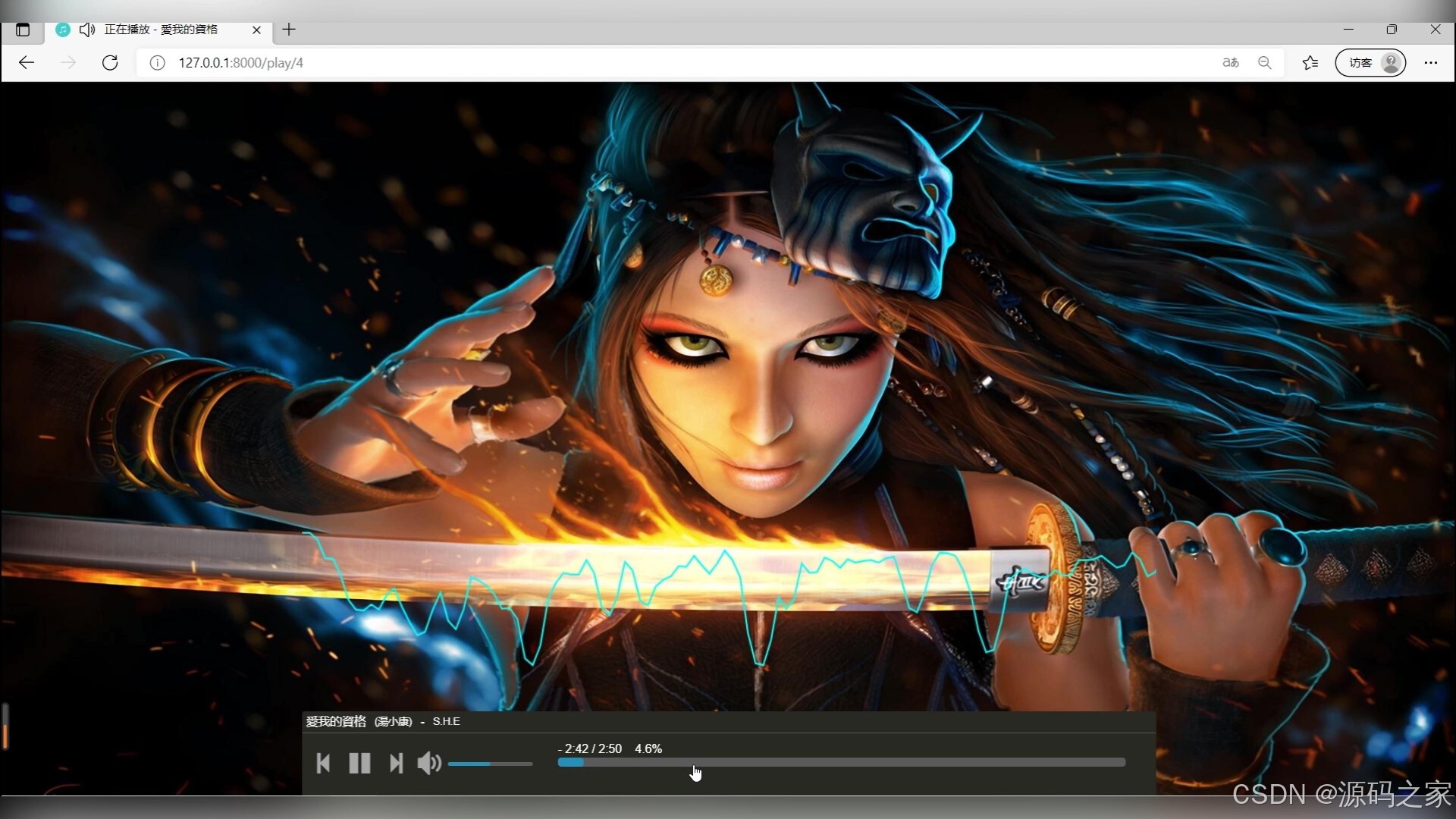Open the guest profile button
Screen dimensions: 1456x819
(1370, 63)
